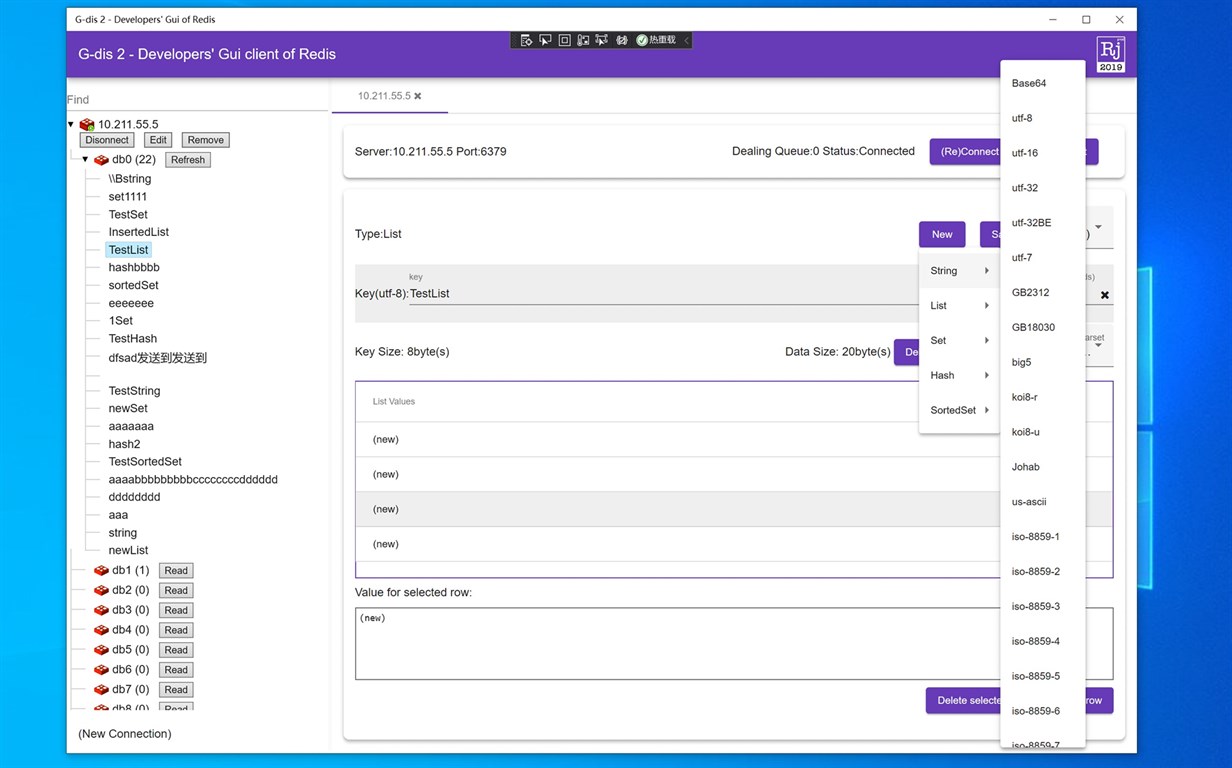Click the Edit connection button
This screenshot has height=768, width=1232.
(x=158, y=140)
